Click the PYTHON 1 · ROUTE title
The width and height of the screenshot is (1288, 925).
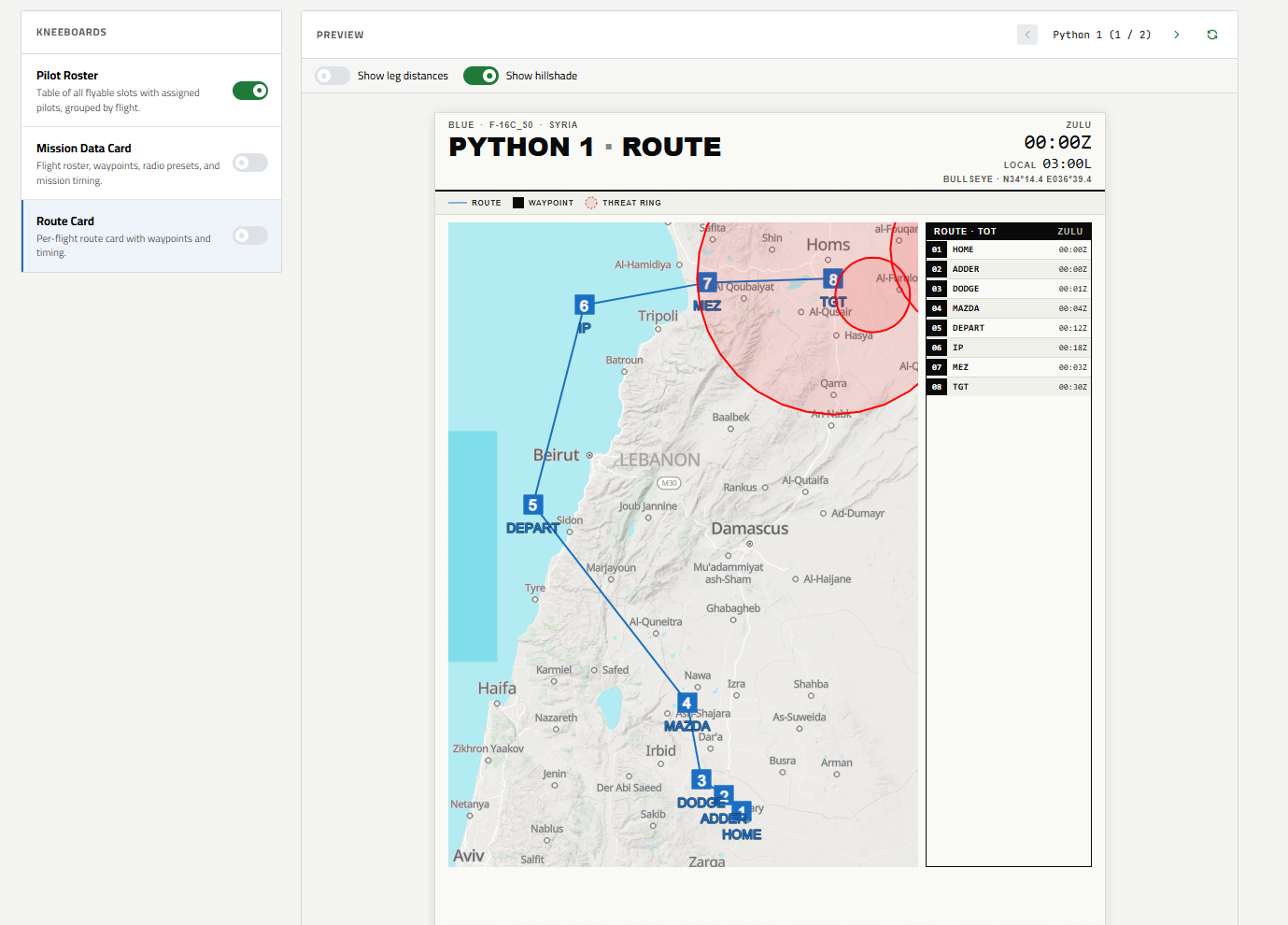tap(585, 147)
